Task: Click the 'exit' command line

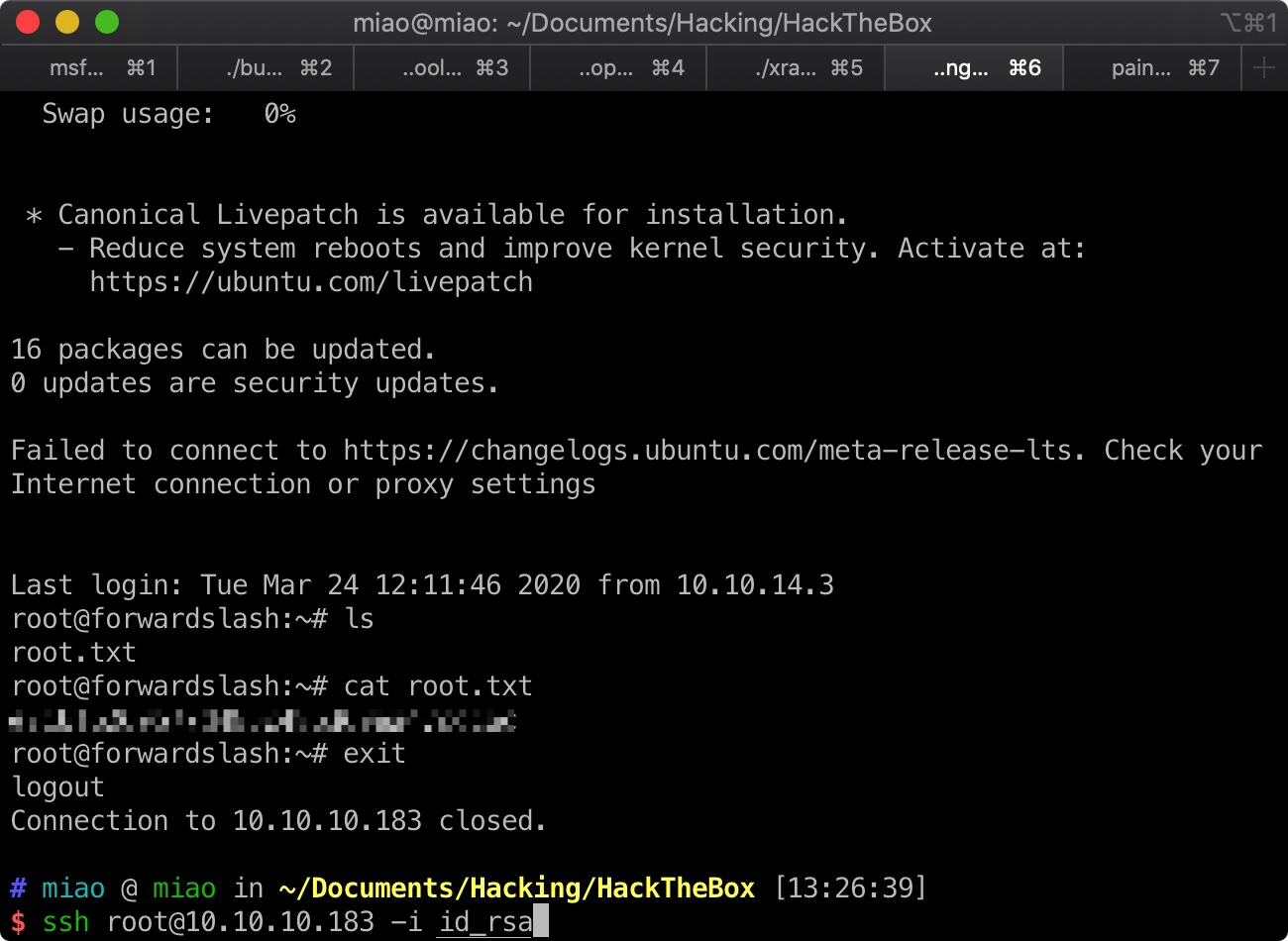Action: tap(208, 754)
